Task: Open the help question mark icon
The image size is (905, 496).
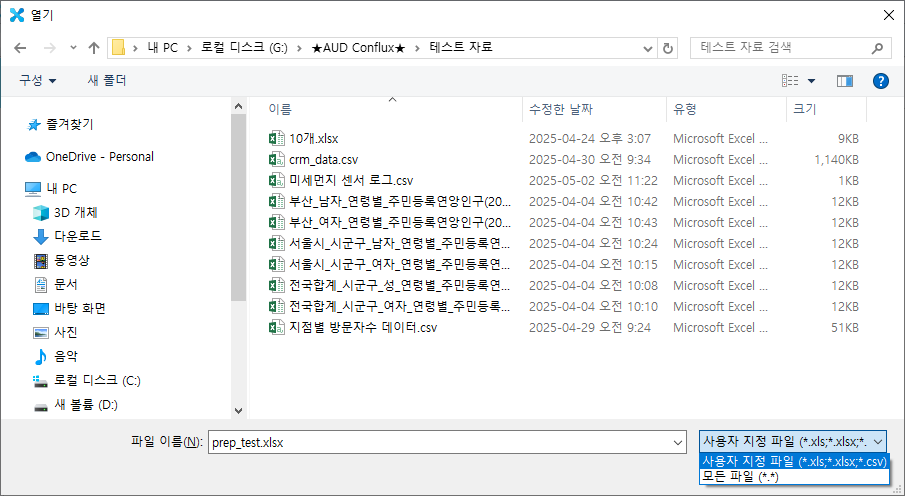Action: [880, 81]
